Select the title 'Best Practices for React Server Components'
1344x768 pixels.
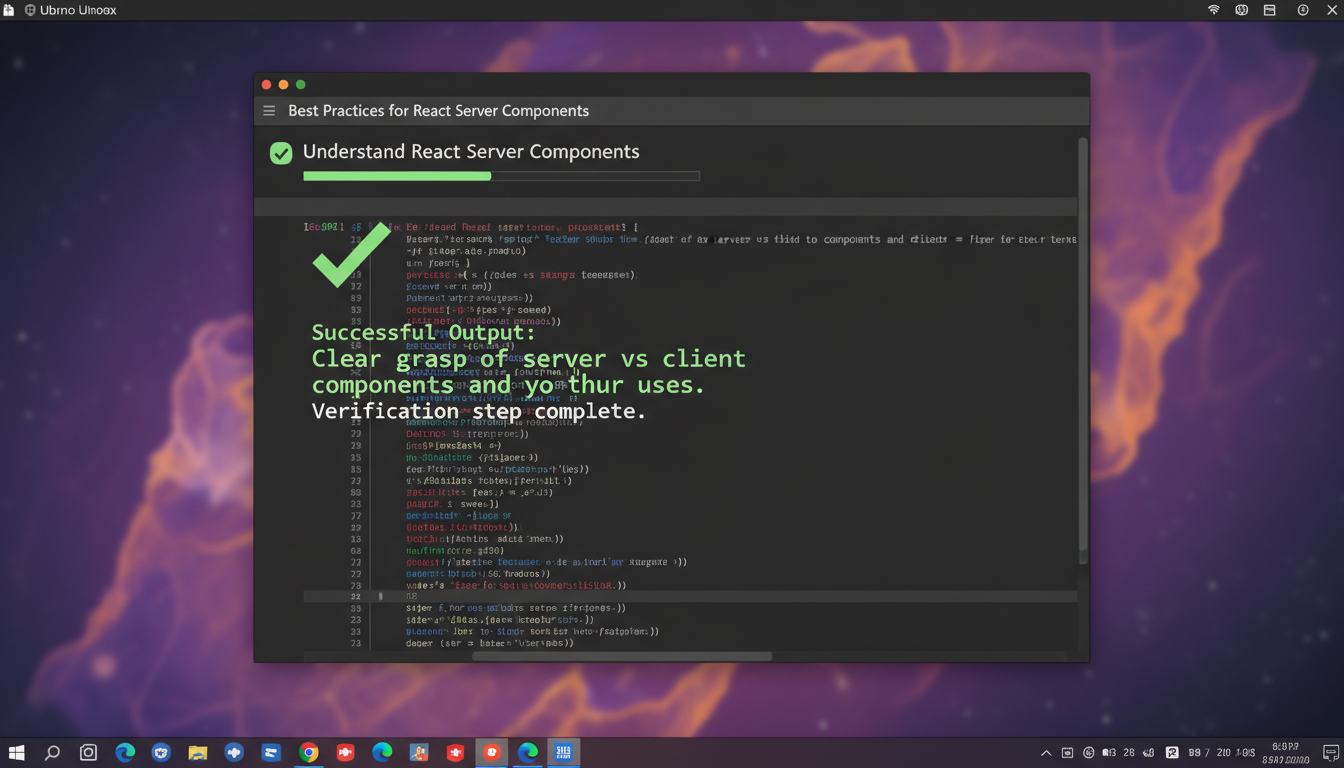(x=438, y=111)
